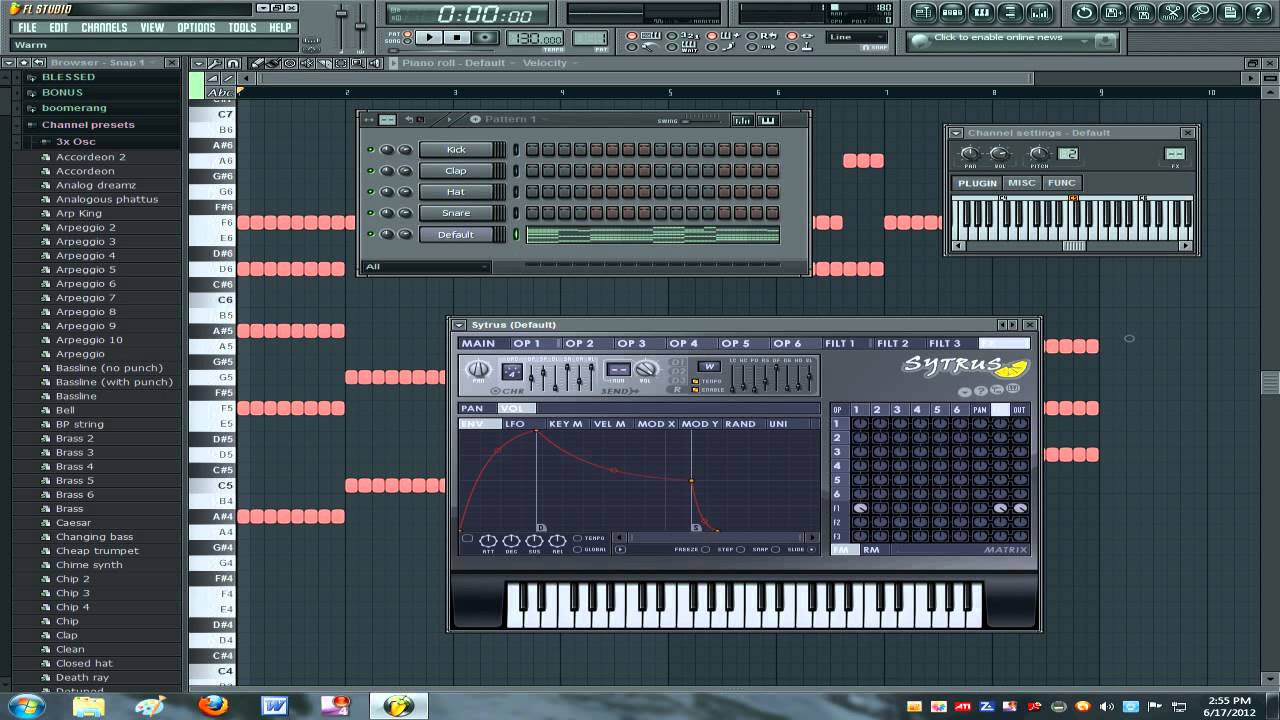Start playback with the Play button
Image resolution: width=1280 pixels, height=720 pixels.
tap(429, 37)
